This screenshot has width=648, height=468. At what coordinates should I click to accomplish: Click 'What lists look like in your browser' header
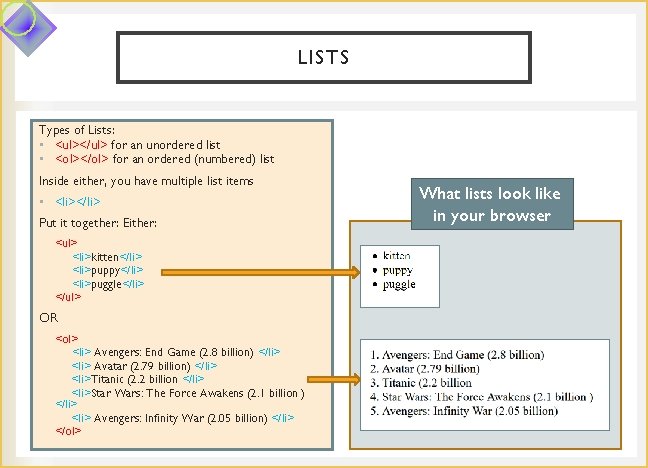[492, 204]
